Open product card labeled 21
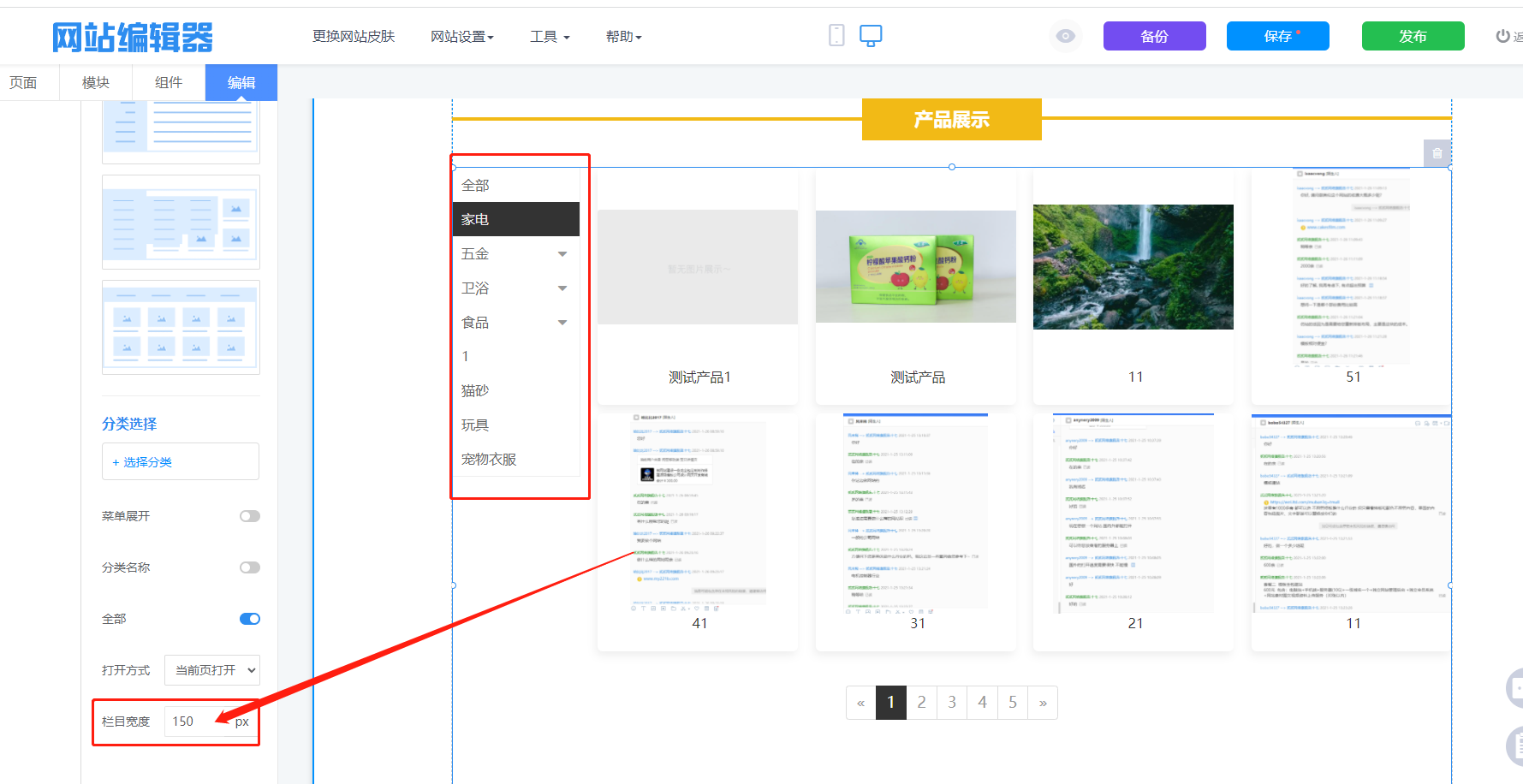This screenshot has height=784, width=1523. (1133, 532)
